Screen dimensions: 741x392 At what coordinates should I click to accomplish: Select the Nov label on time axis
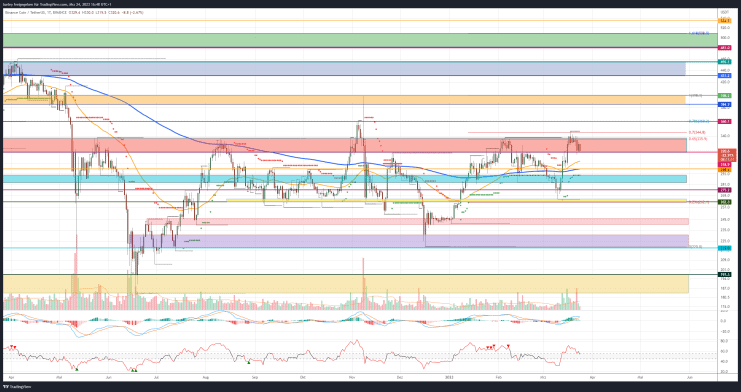352,378
